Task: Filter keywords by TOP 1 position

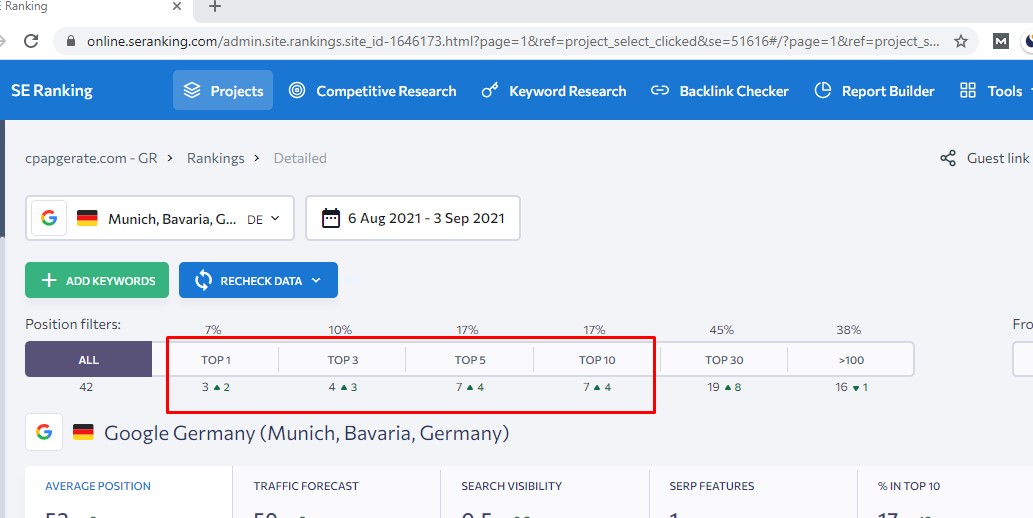Action: pos(215,360)
